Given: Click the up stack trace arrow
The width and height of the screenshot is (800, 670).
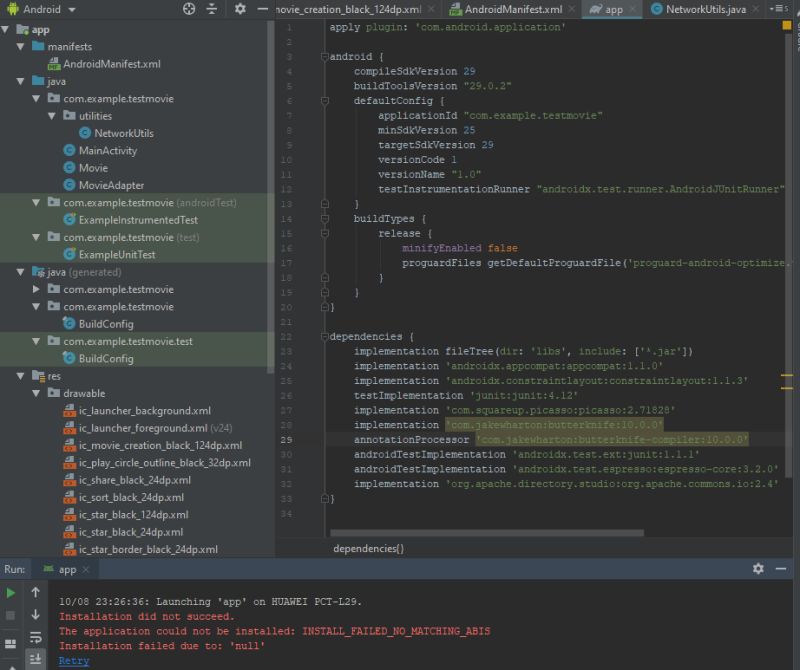Looking at the screenshot, I should point(35,592).
